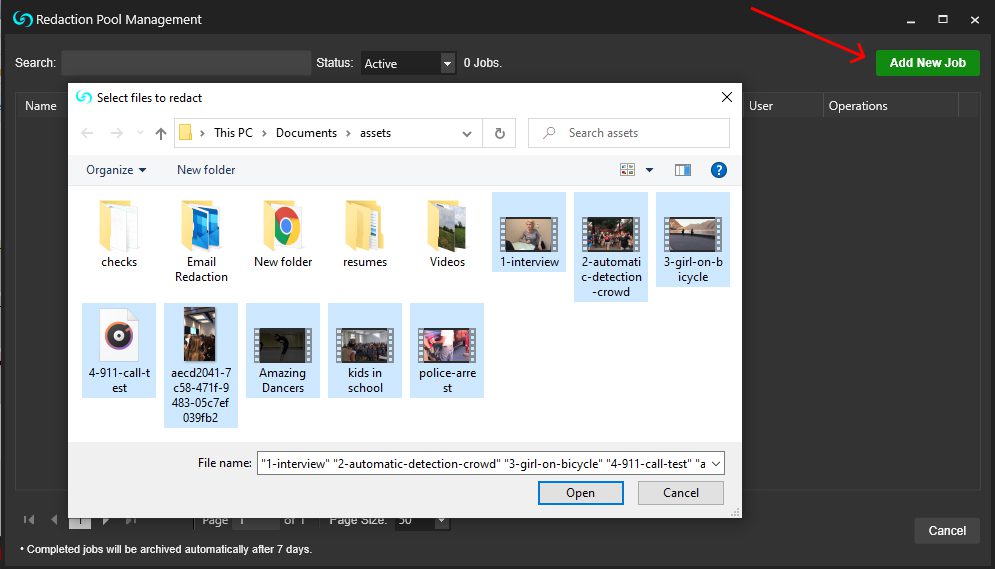This screenshot has height=569, width=995.
Task: Click the Search field in pool window
Action: point(186,63)
